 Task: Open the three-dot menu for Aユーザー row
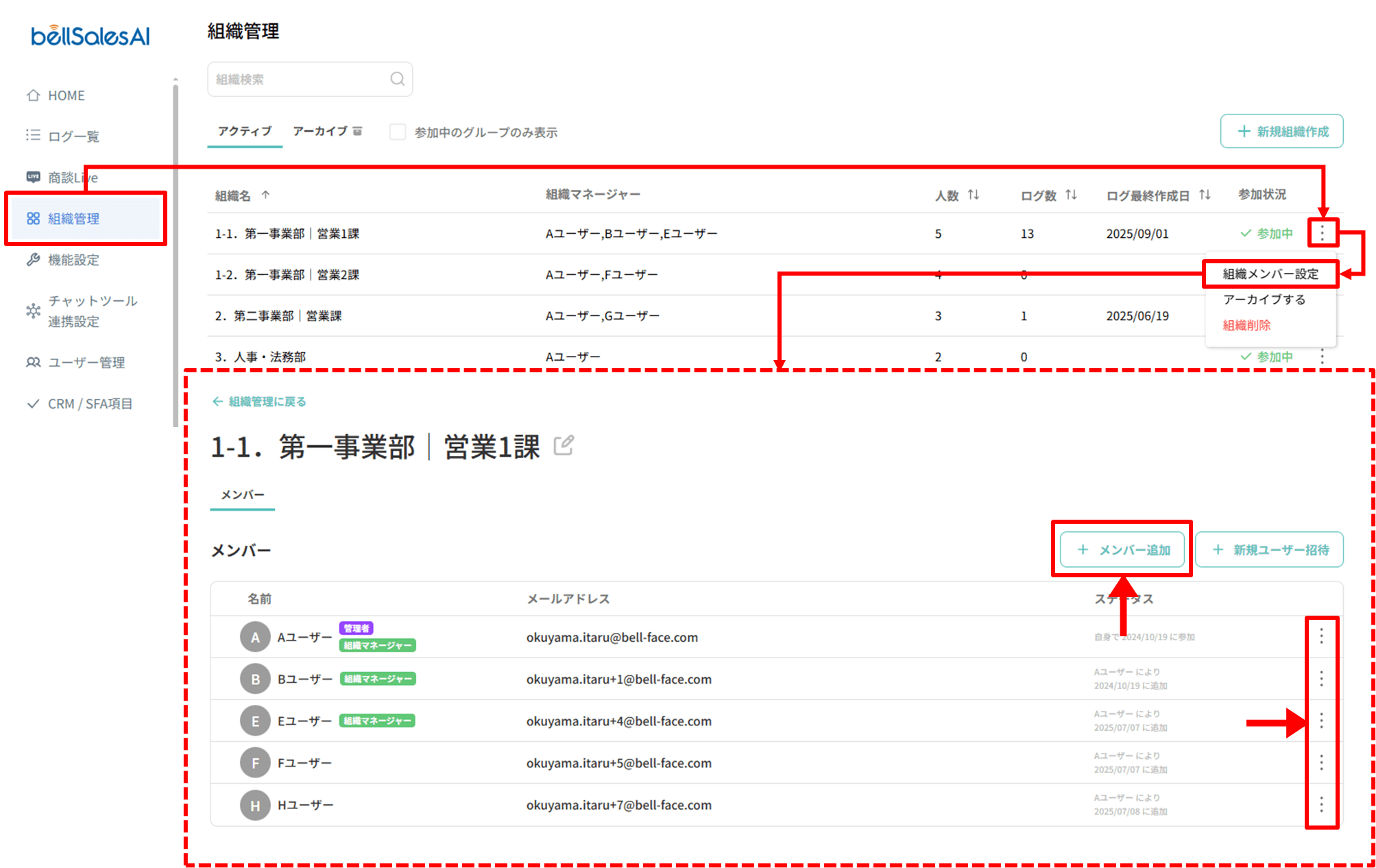(1321, 636)
